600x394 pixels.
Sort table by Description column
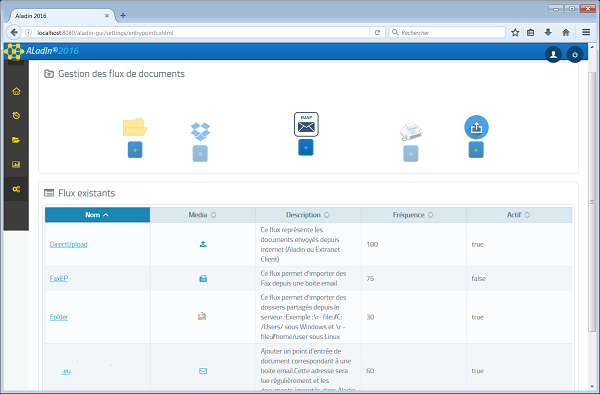point(308,215)
